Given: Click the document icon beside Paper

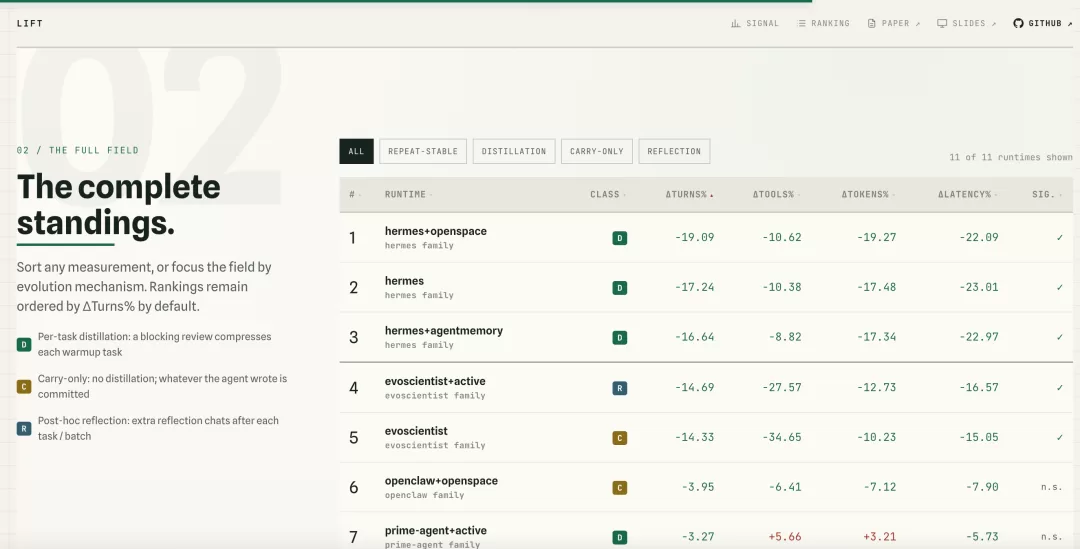Looking at the screenshot, I should (871, 23).
